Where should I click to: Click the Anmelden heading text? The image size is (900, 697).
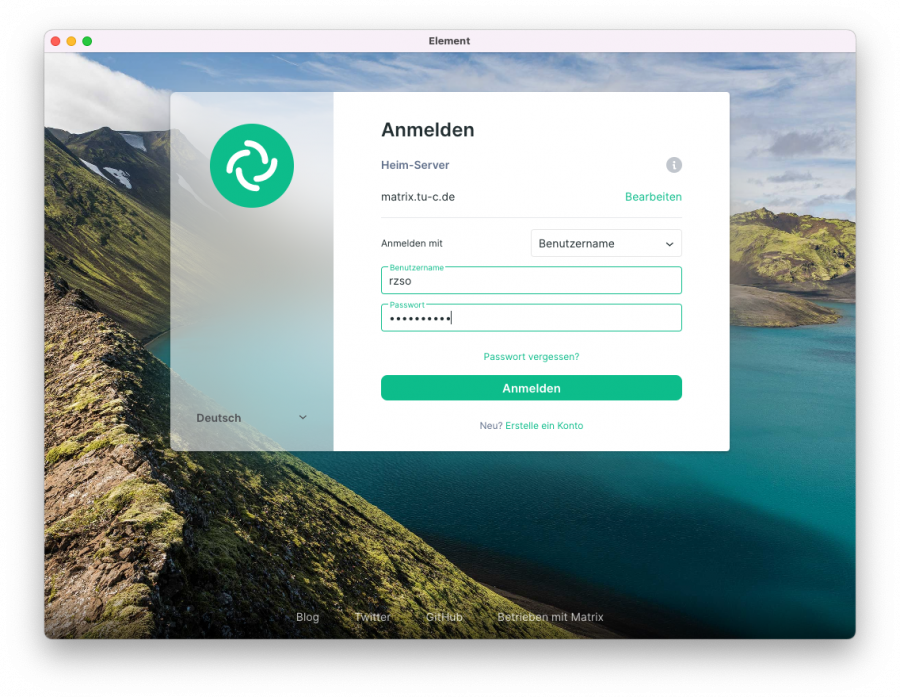pyautogui.click(x=427, y=130)
